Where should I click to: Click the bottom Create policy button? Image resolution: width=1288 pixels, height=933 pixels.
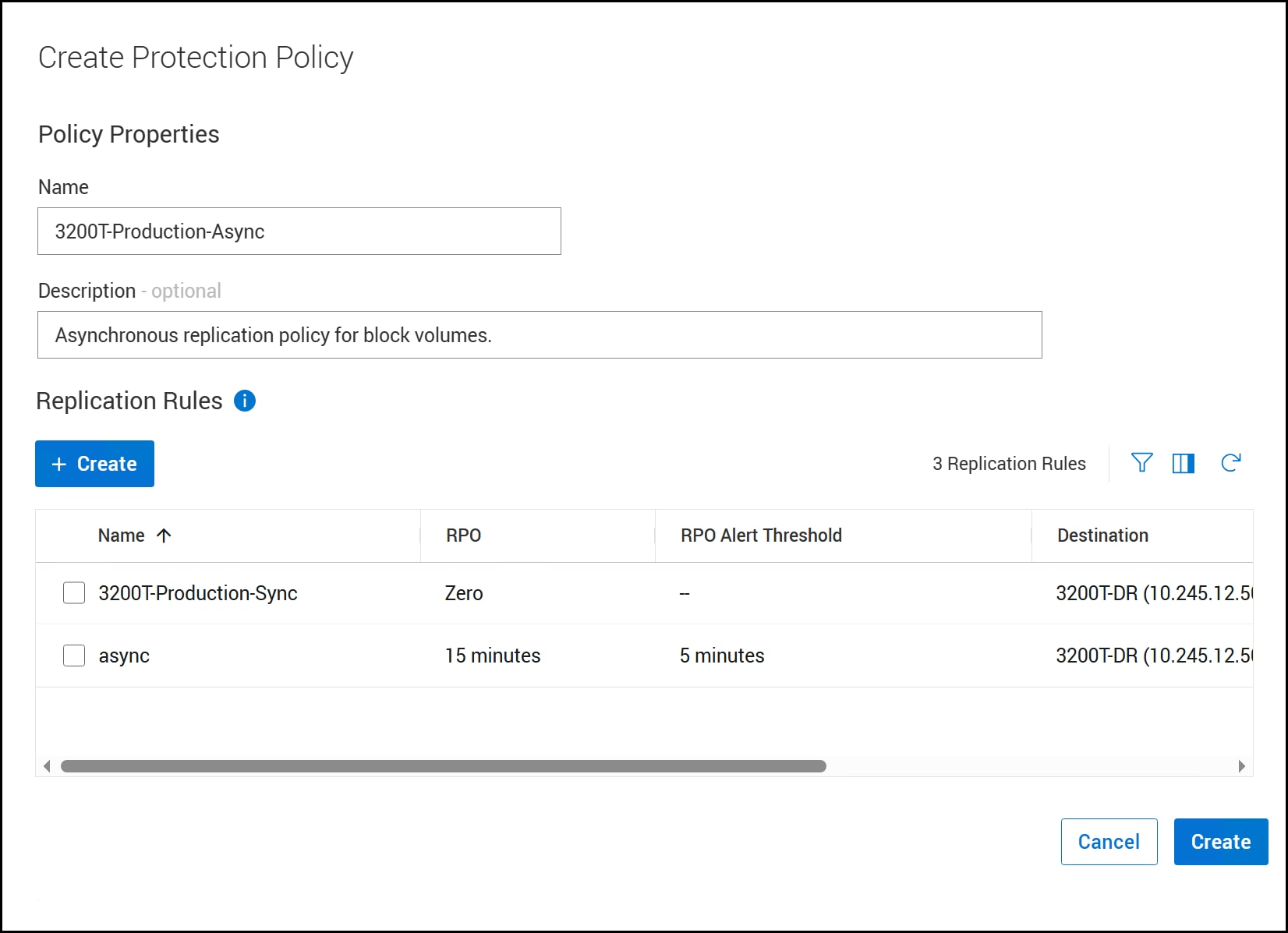coord(1221,842)
